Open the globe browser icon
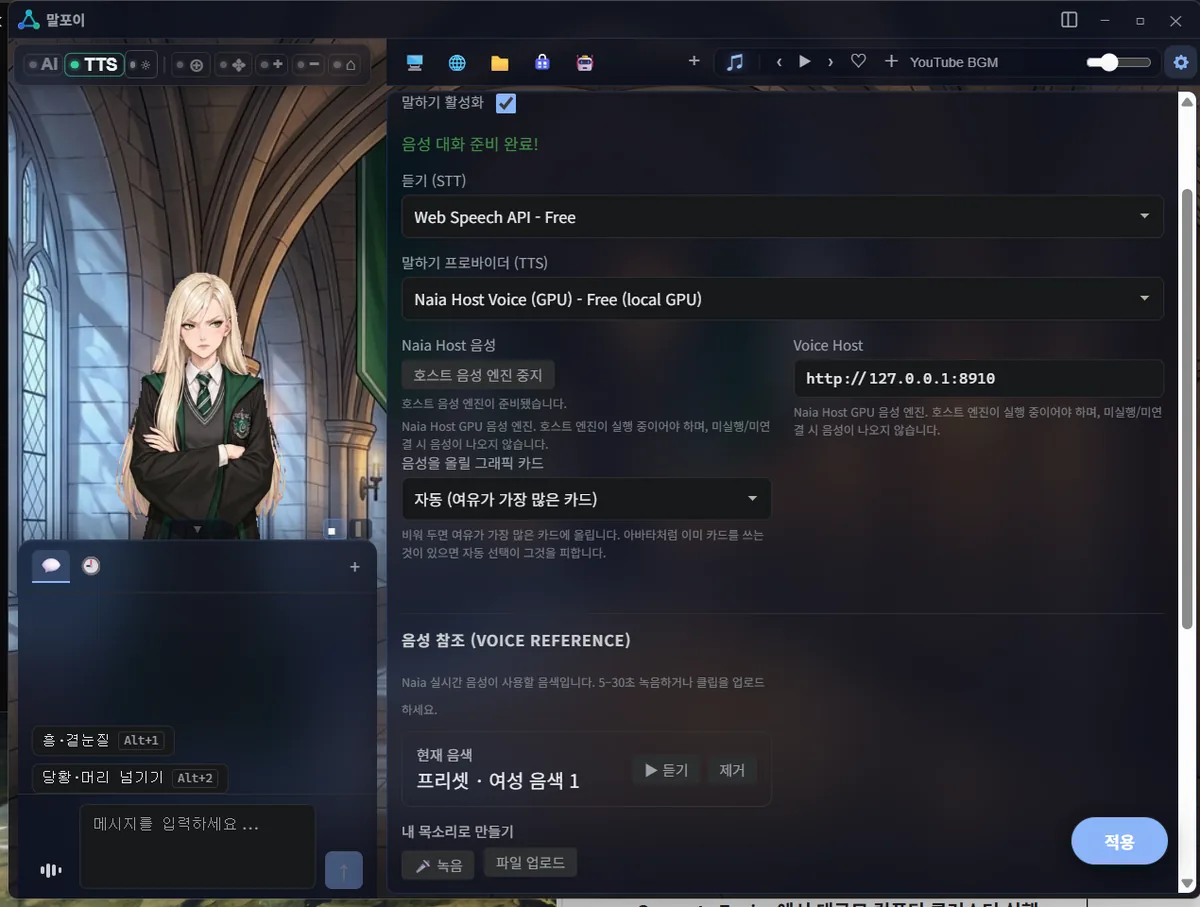 click(457, 62)
